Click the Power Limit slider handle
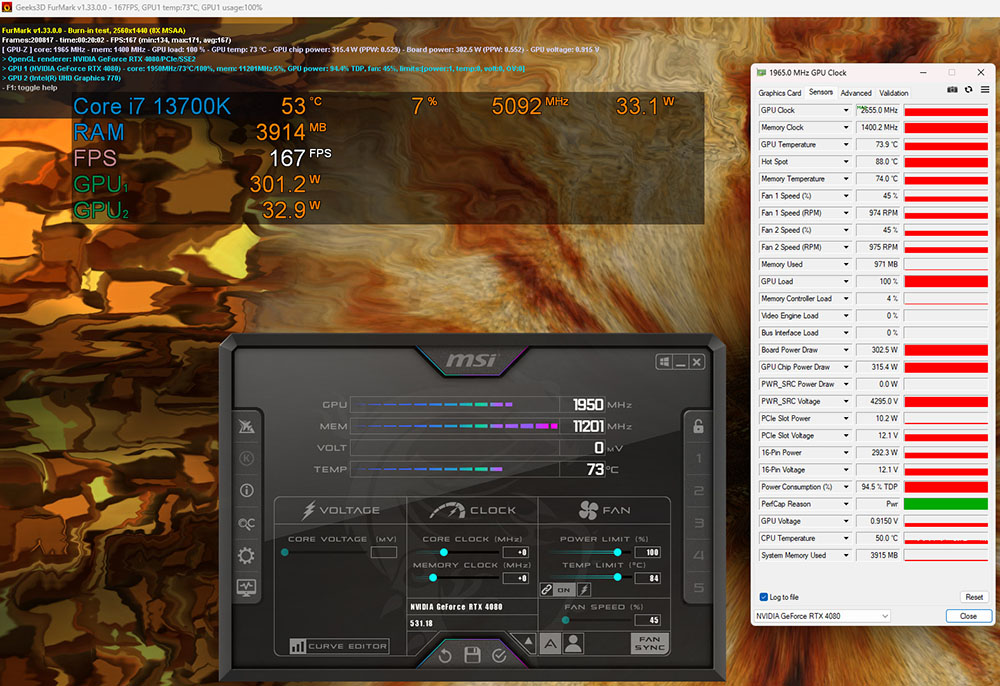Image resolution: width=1000 pixels, height=686 pixels. 617,552
